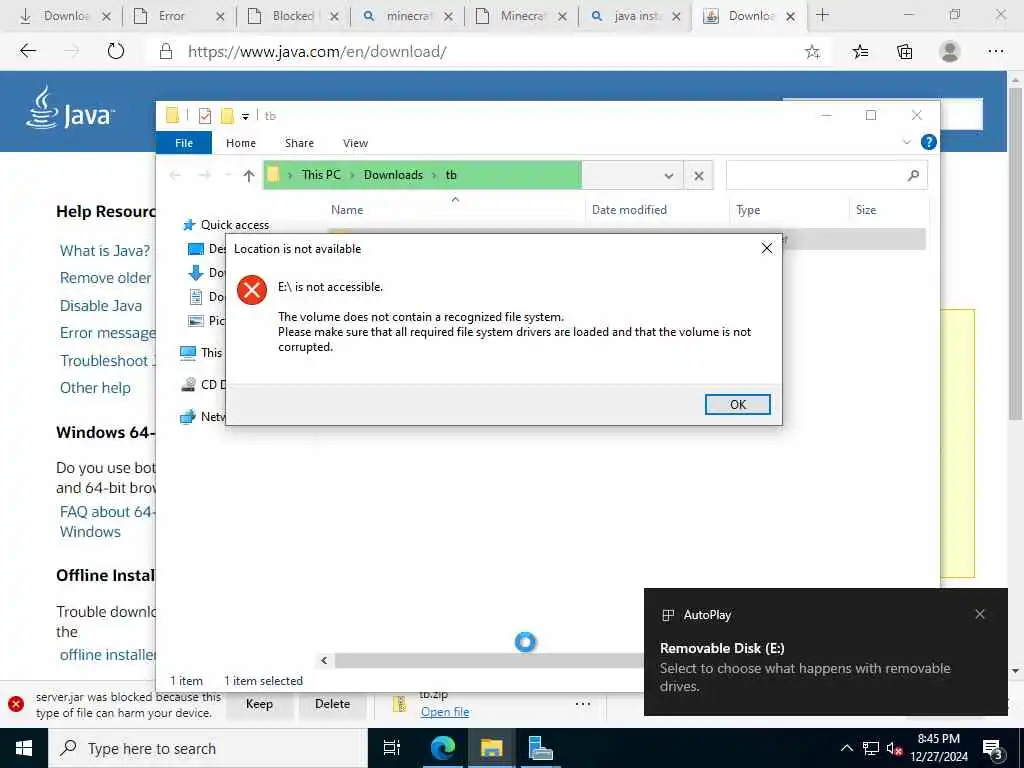The width and height of the screenshot is (1024, 768).
Task: Open a new browser tab
Action: (822, 15)
